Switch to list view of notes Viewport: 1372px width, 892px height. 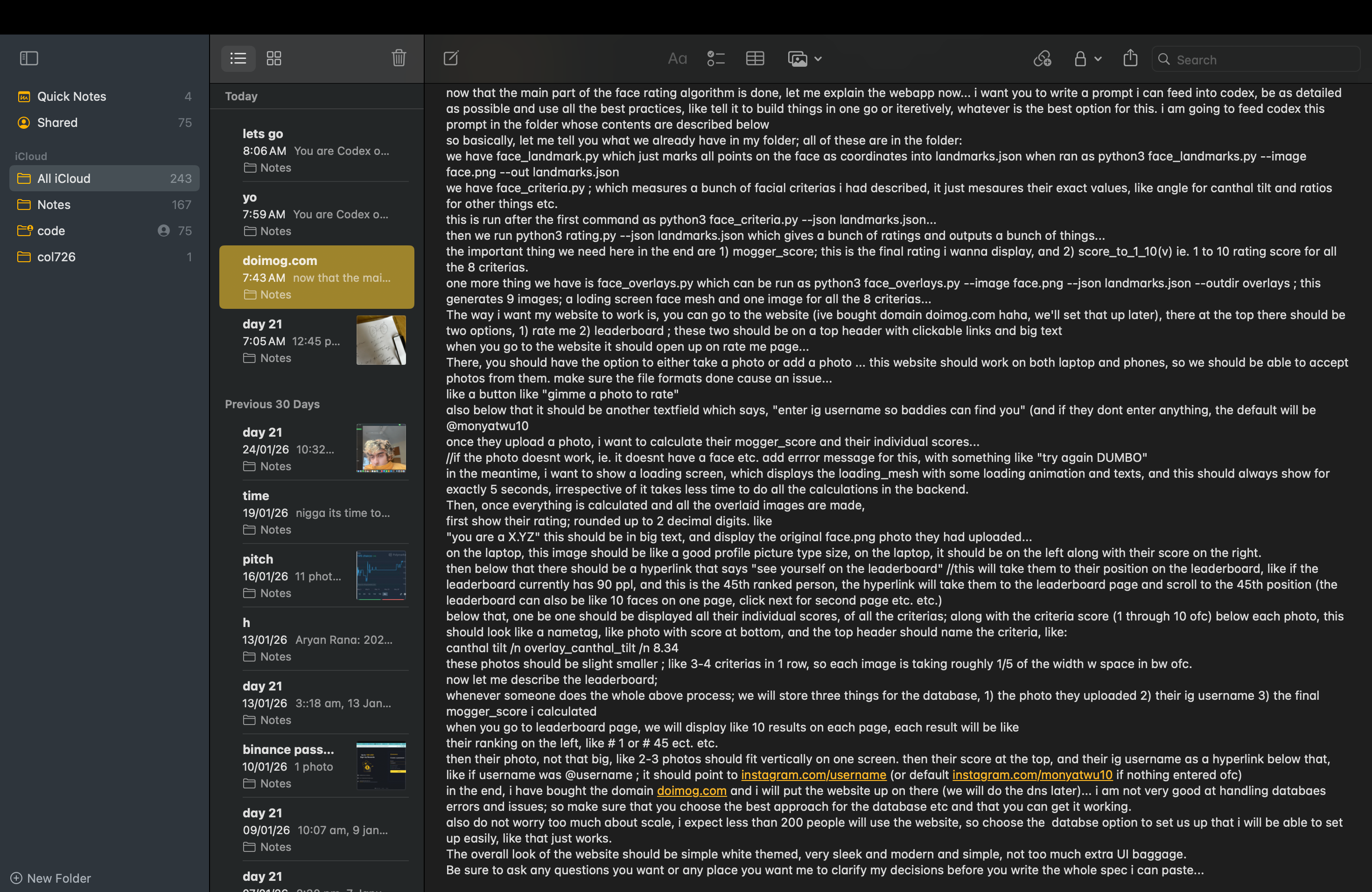[x=238, y=58]
